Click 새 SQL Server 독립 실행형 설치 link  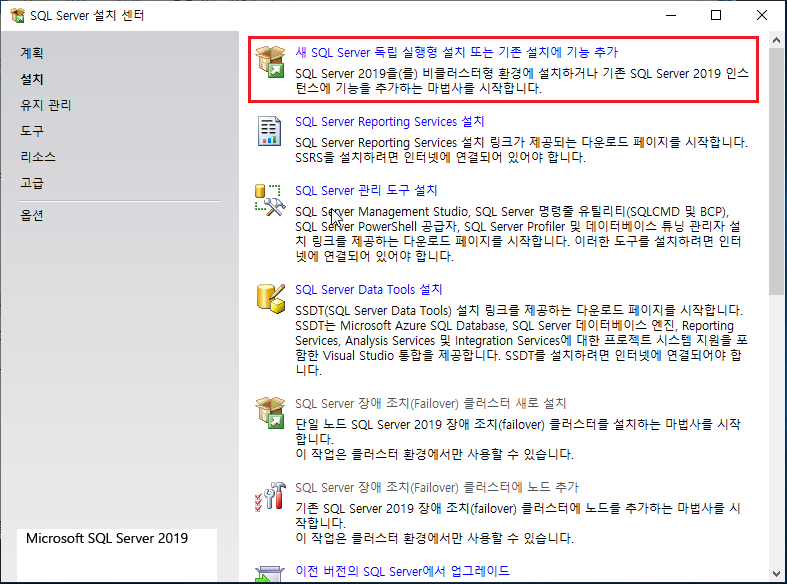456,52
